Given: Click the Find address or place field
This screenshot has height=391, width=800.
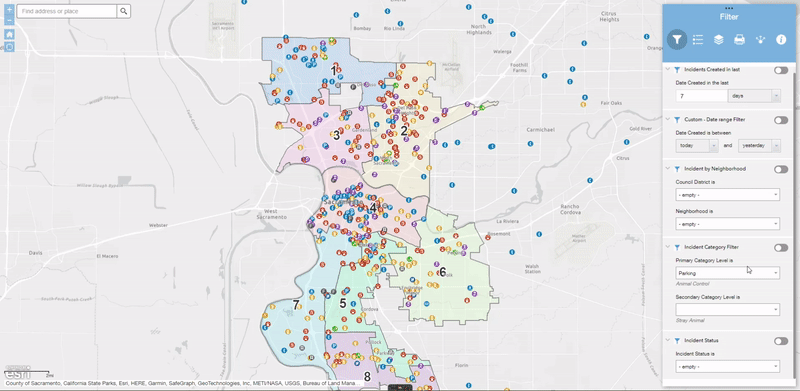Looking at the screenshot, I should tap(67, 11).
